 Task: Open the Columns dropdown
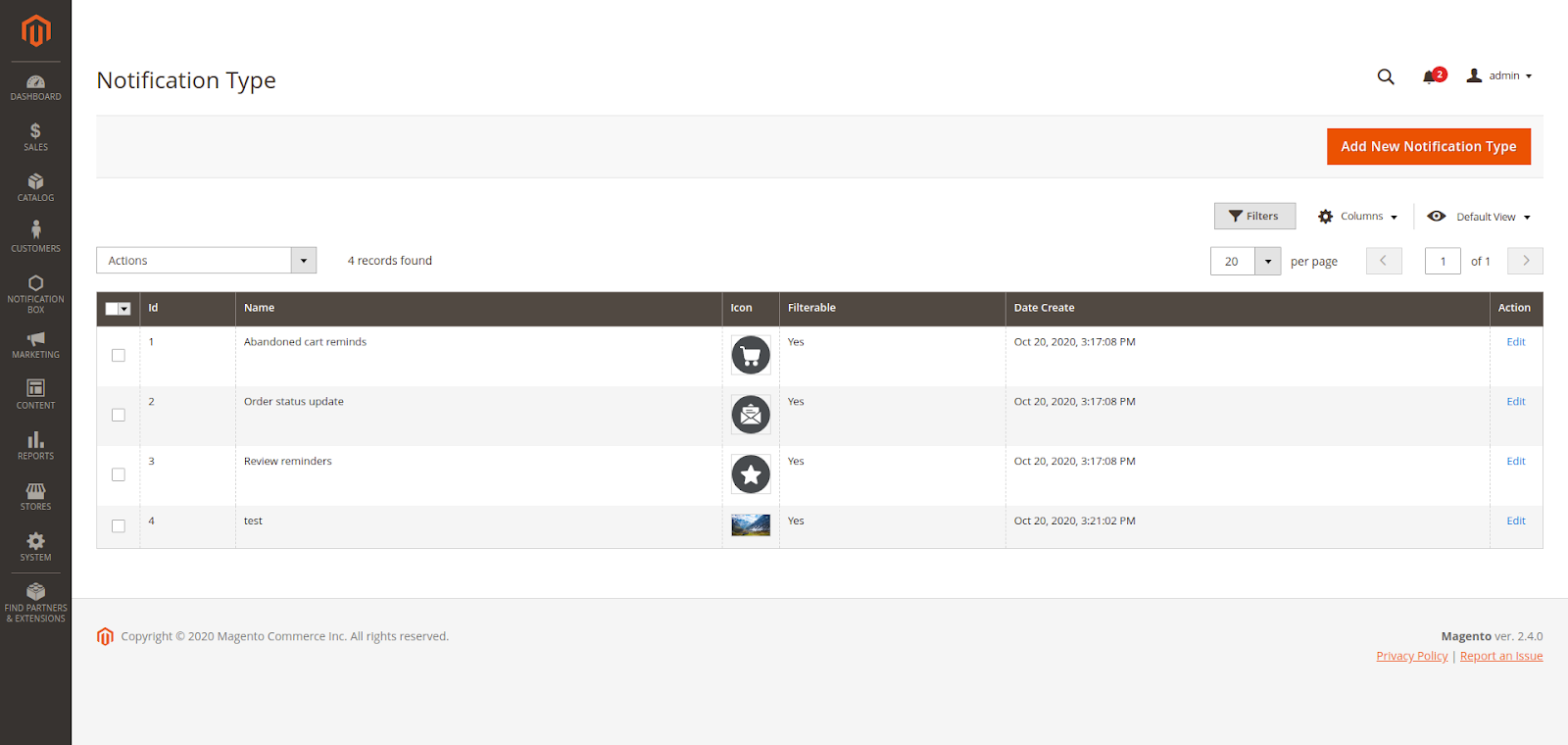pos(1357,217)
